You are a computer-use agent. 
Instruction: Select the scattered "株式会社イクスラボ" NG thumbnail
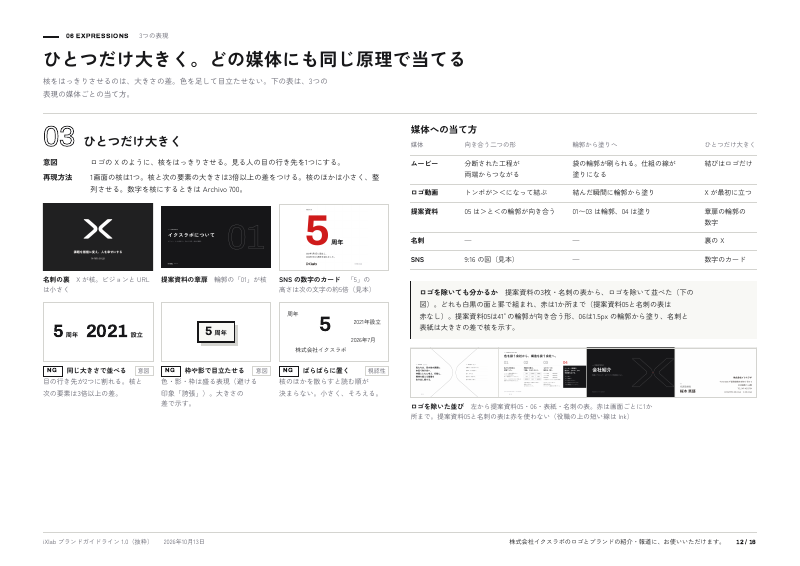pyautogui.click(x=334, y=332)
